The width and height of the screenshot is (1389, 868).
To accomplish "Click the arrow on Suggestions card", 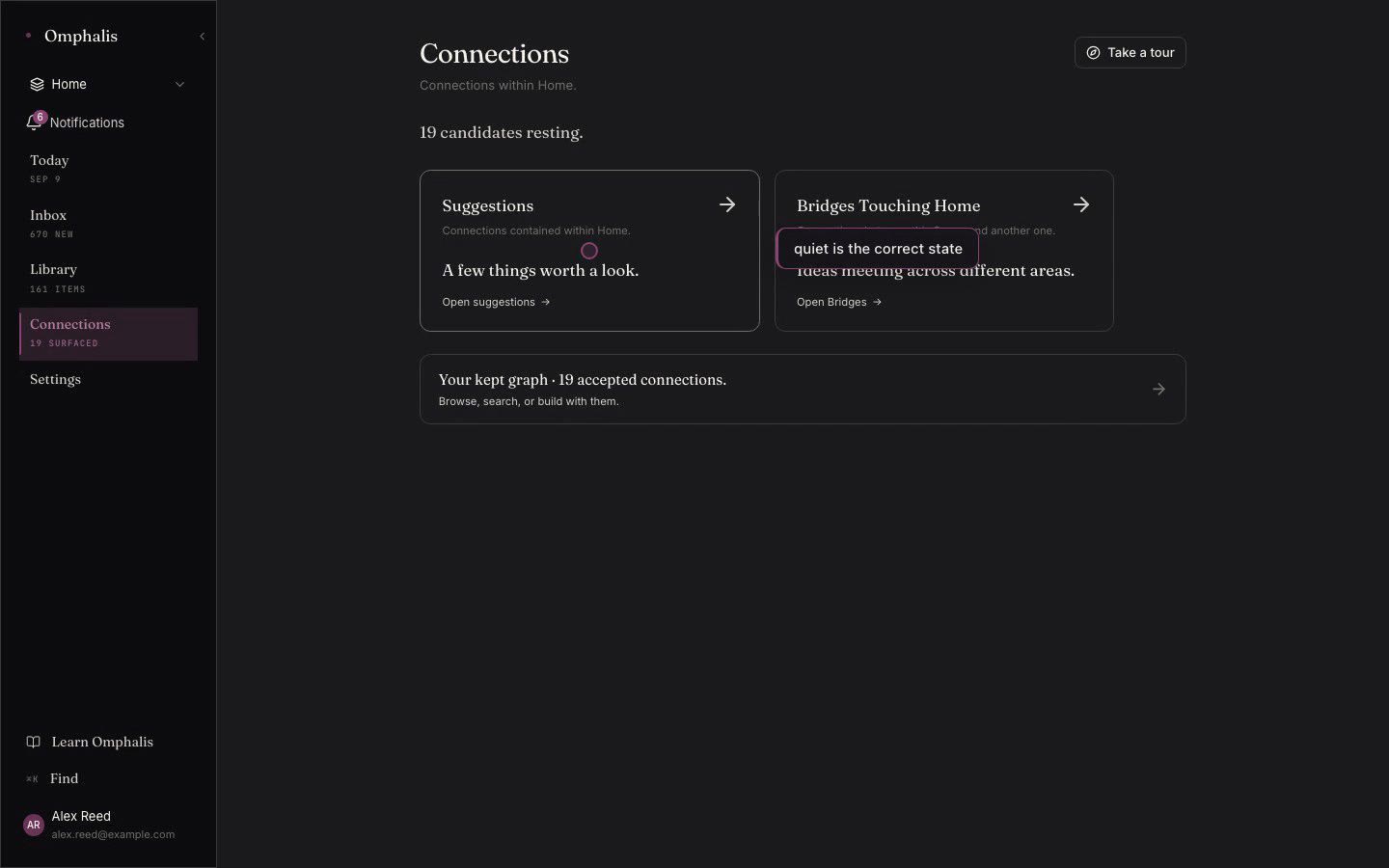I will pos(727,204).
